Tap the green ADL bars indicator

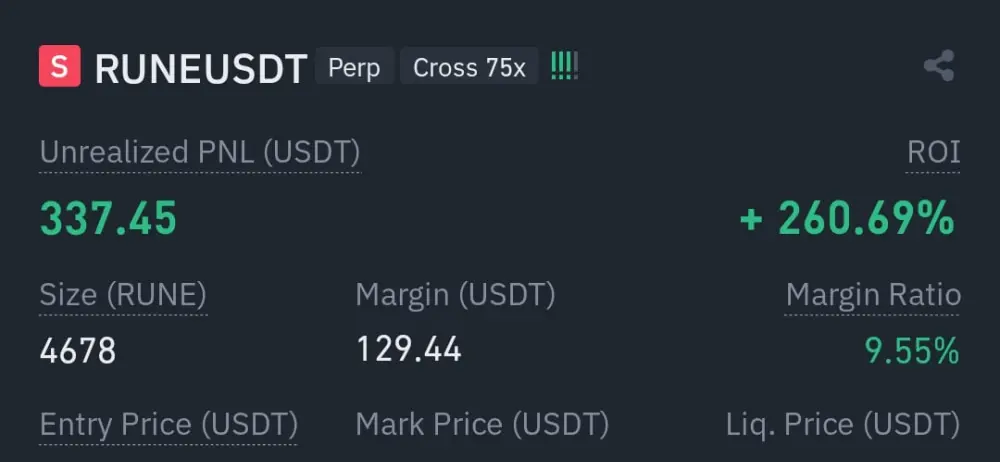pos(564,66)
